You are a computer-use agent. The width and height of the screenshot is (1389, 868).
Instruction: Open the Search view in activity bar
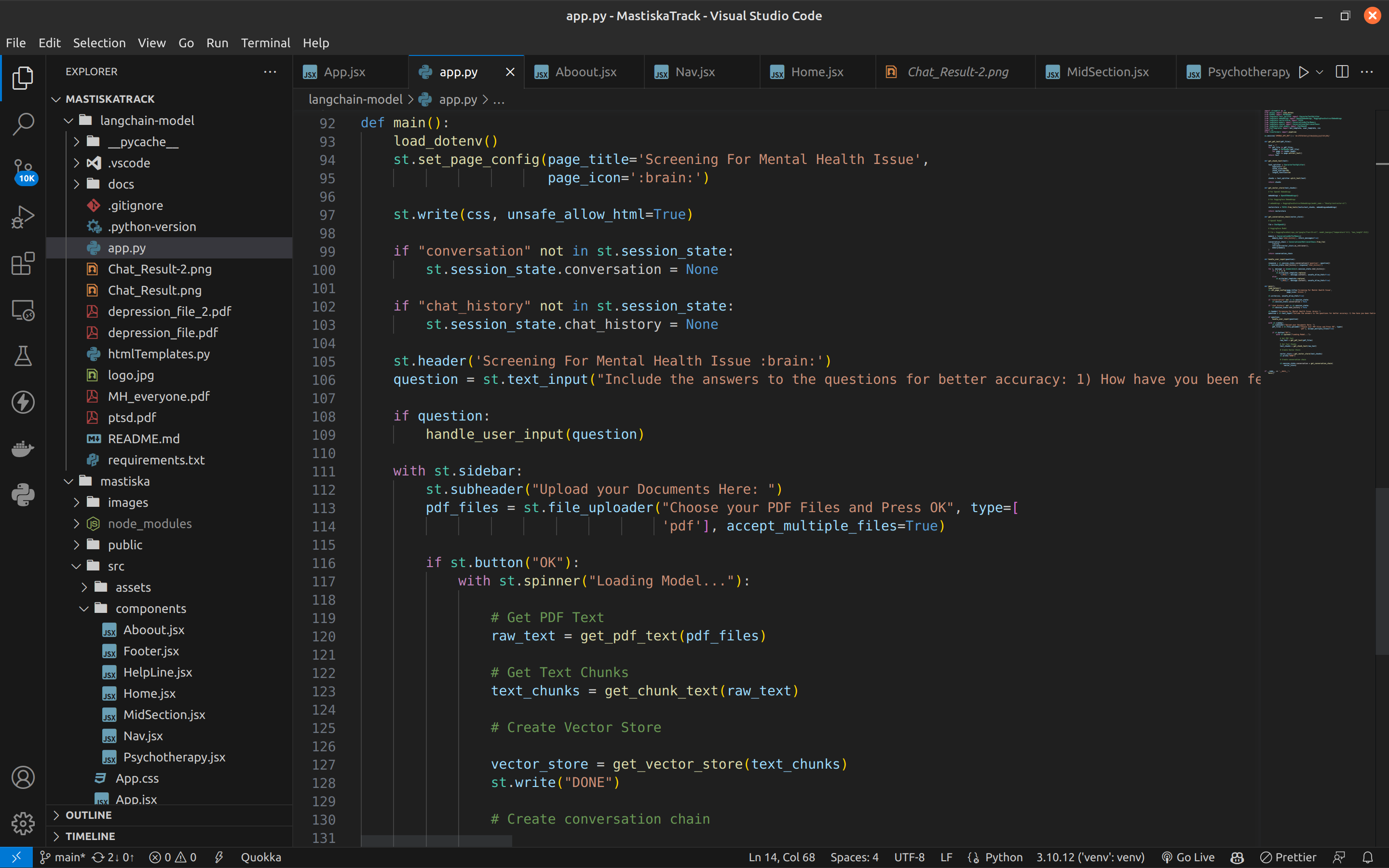click(x=23, y=123)
